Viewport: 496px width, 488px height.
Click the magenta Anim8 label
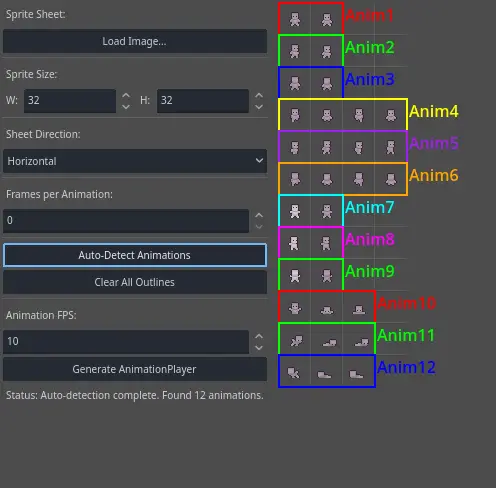(370, 239)
